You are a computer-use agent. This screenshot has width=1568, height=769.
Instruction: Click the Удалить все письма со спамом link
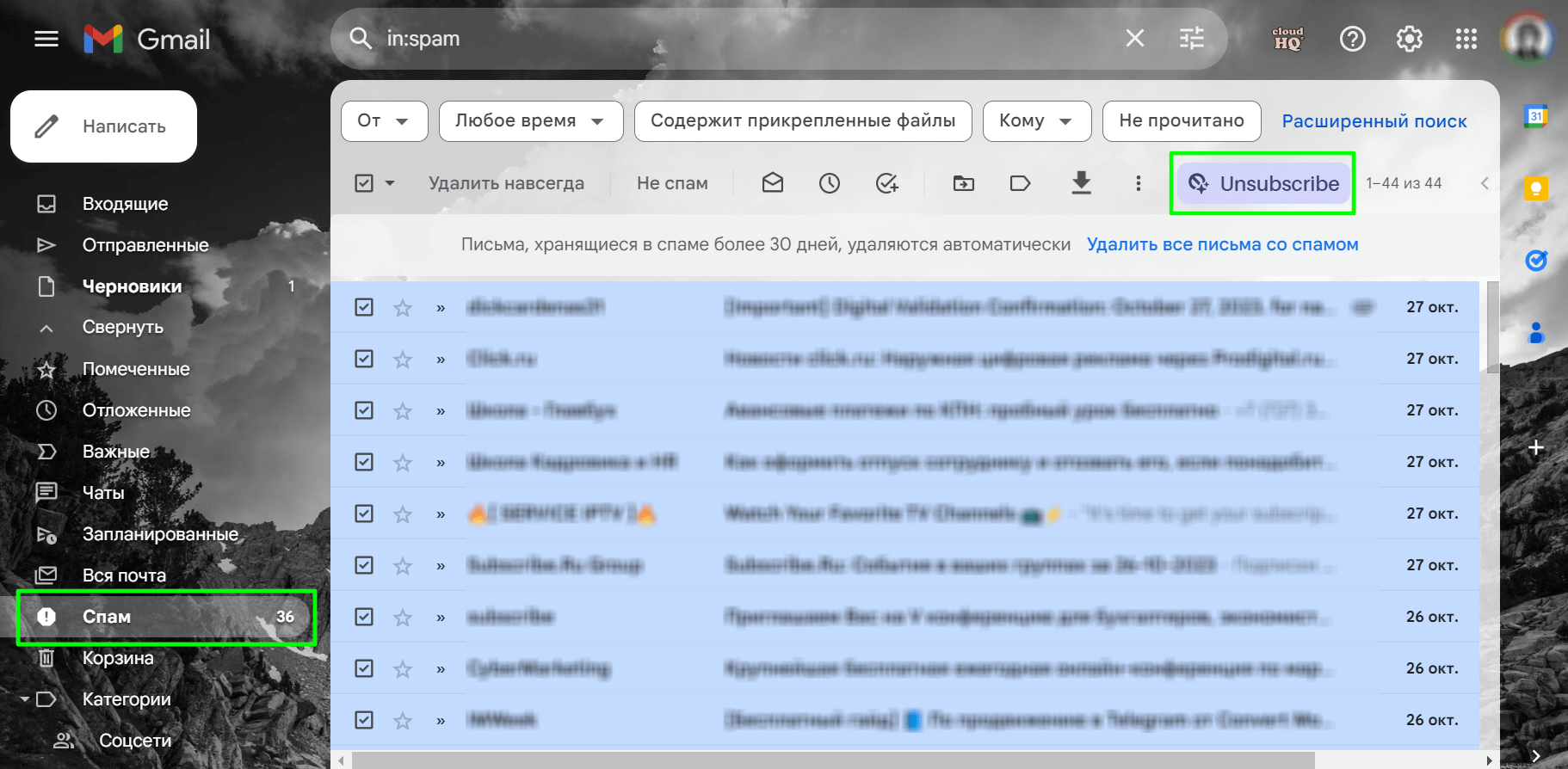pyautogui.click(x=1222, y=244)
